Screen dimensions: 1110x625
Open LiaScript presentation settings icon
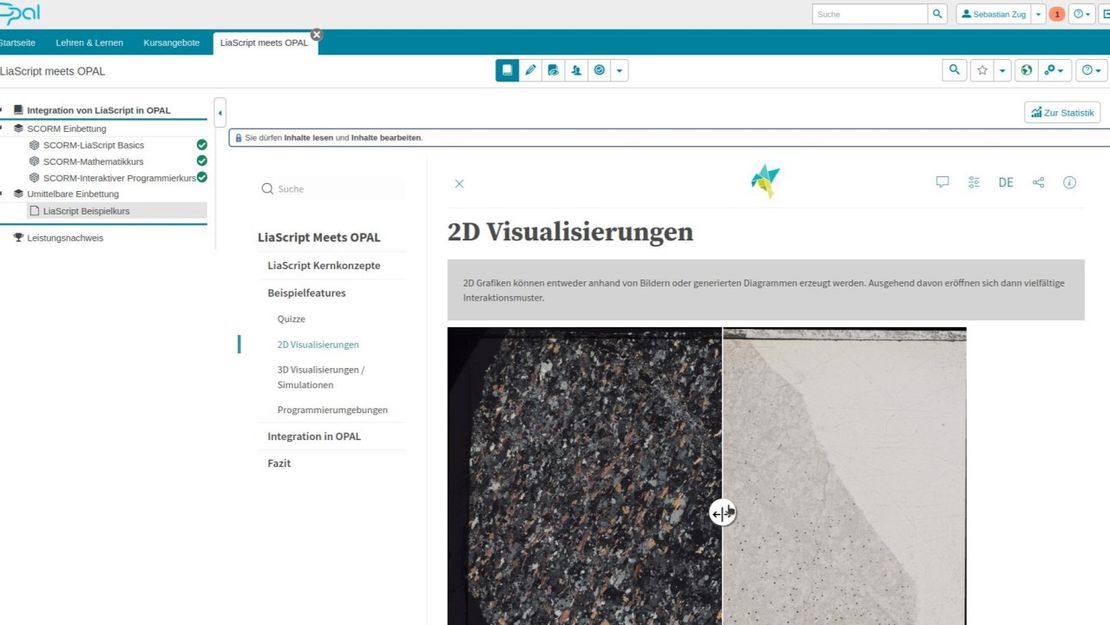pyautogui.click(x=974, y=182)
